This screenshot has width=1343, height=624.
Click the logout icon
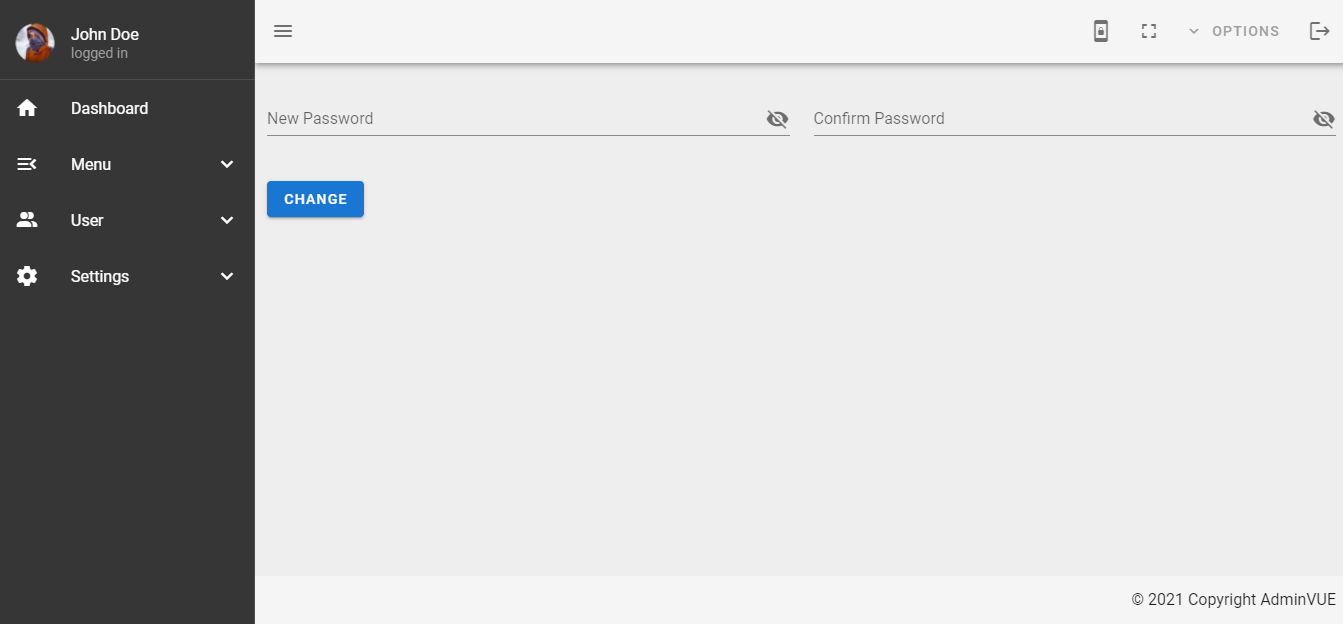(1319, 31)
